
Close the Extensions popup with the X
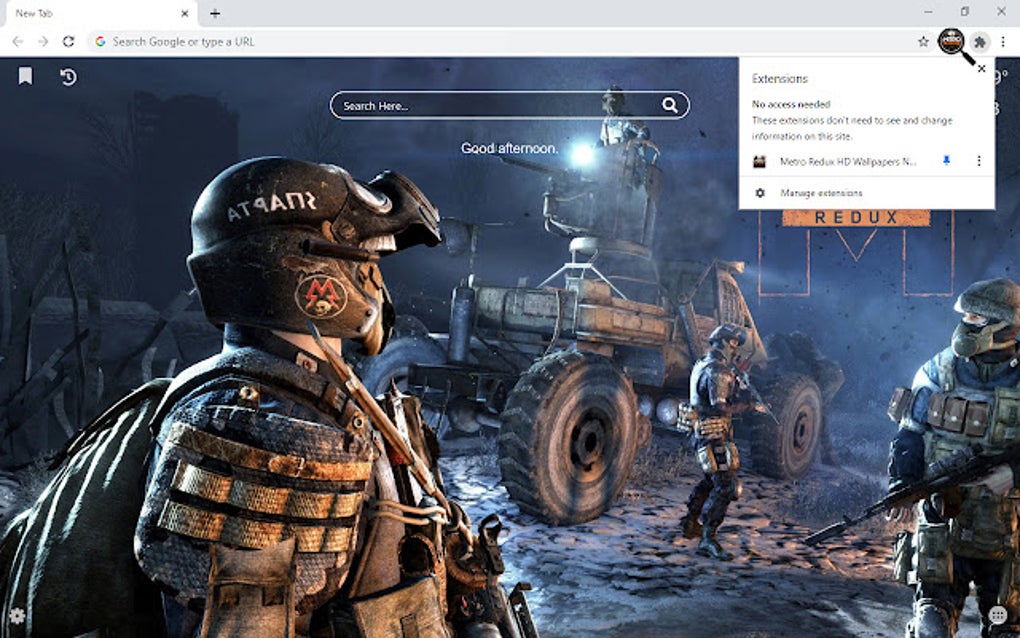coord(980,68)
